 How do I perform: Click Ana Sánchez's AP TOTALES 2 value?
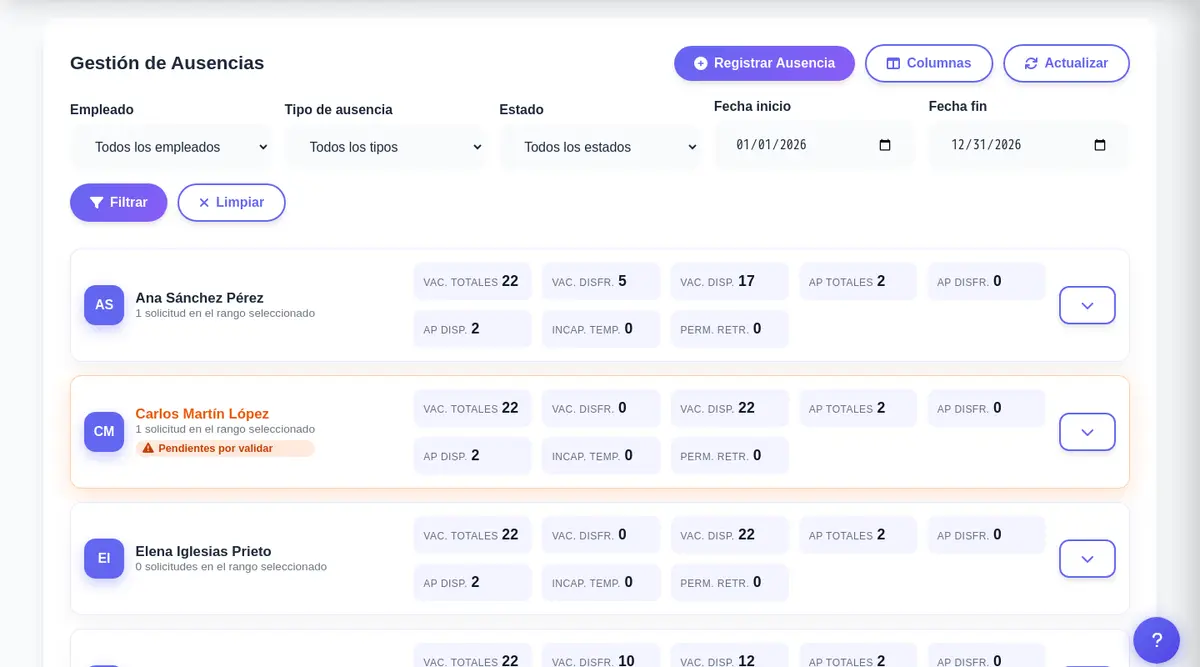pyautogui.click(x=858, y=281)
